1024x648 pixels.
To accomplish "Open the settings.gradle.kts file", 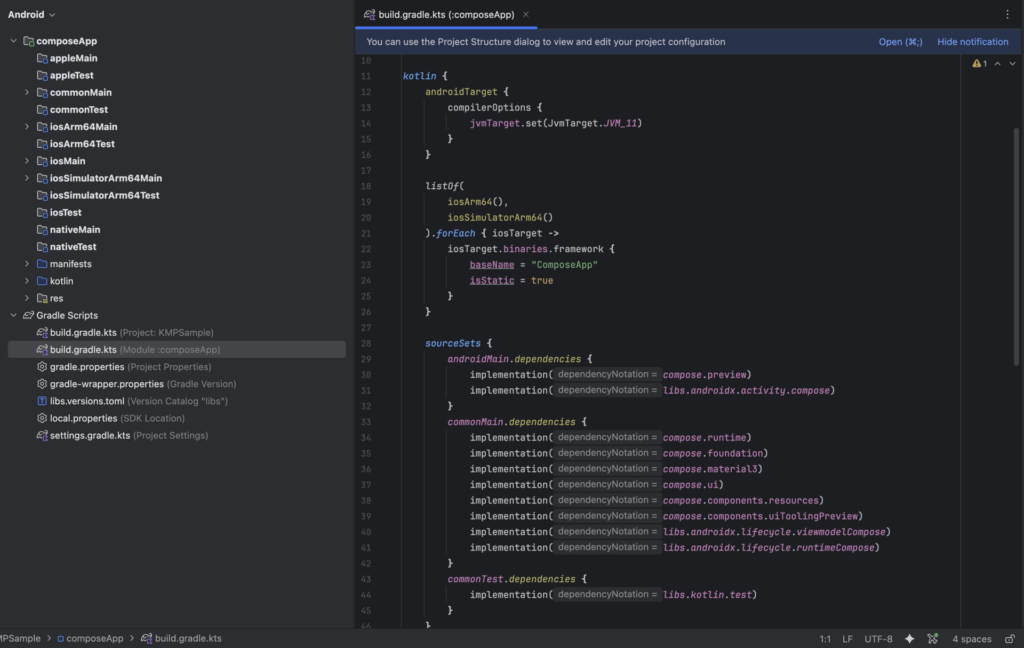I will click(x=90, y=435).
